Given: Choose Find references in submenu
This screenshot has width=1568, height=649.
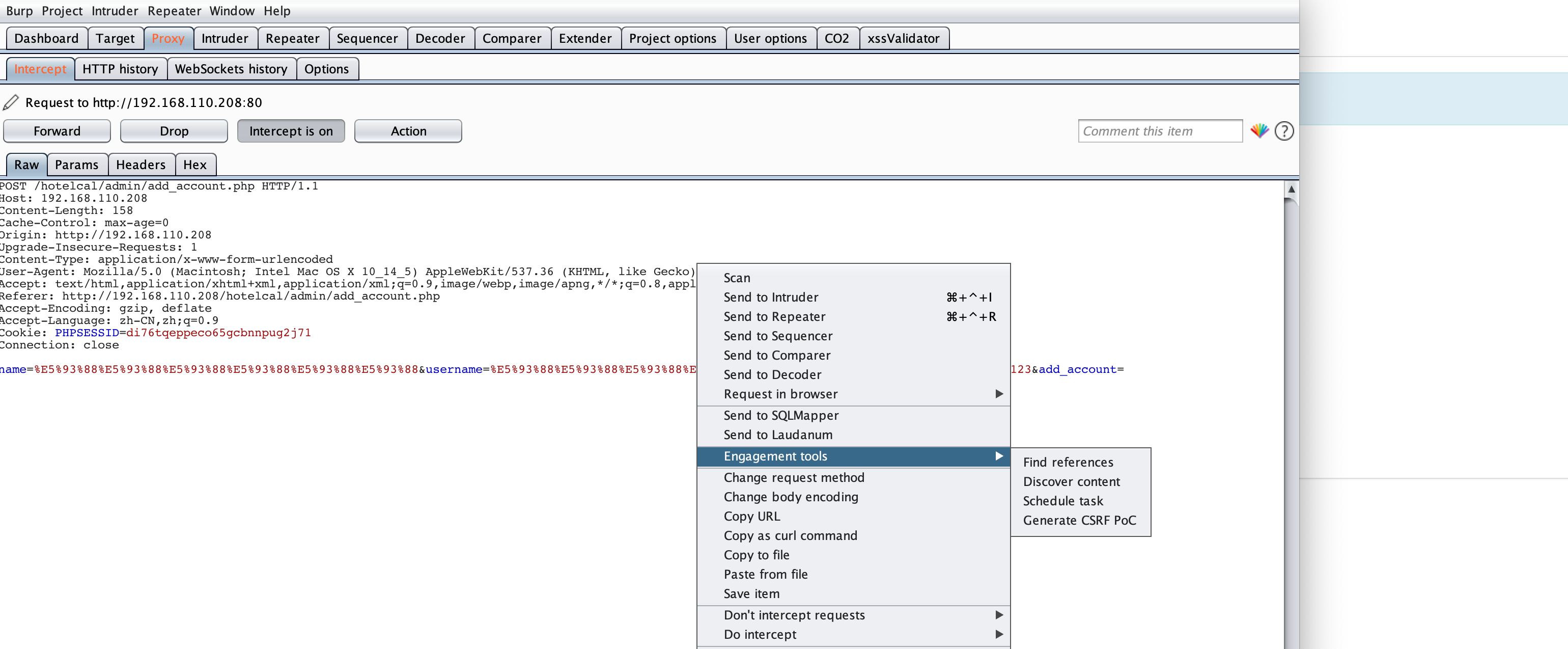Looking at the screenshot, I should 1068,462.
